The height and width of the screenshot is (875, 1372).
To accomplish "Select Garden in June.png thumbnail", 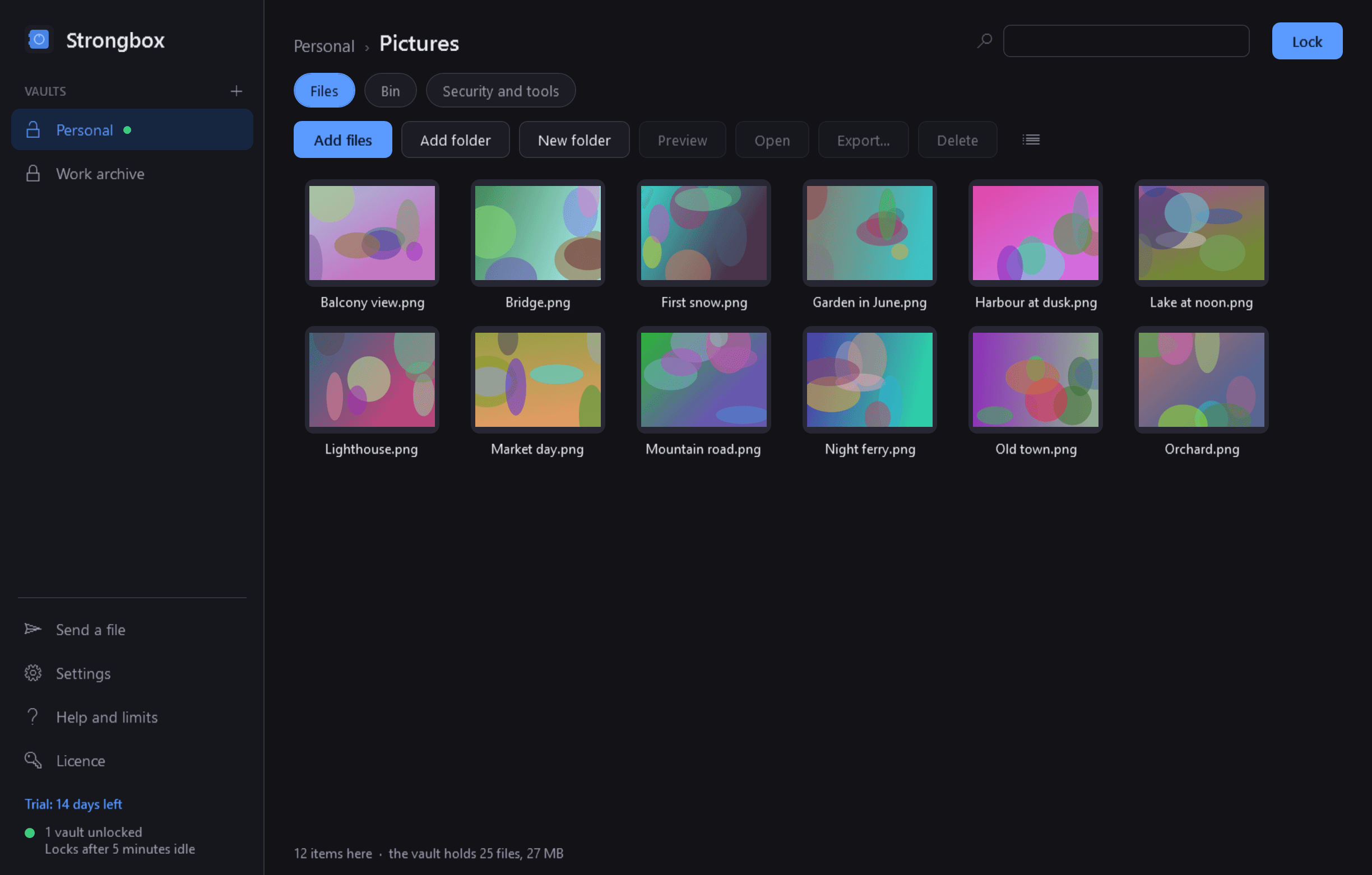I will [869, 233].
